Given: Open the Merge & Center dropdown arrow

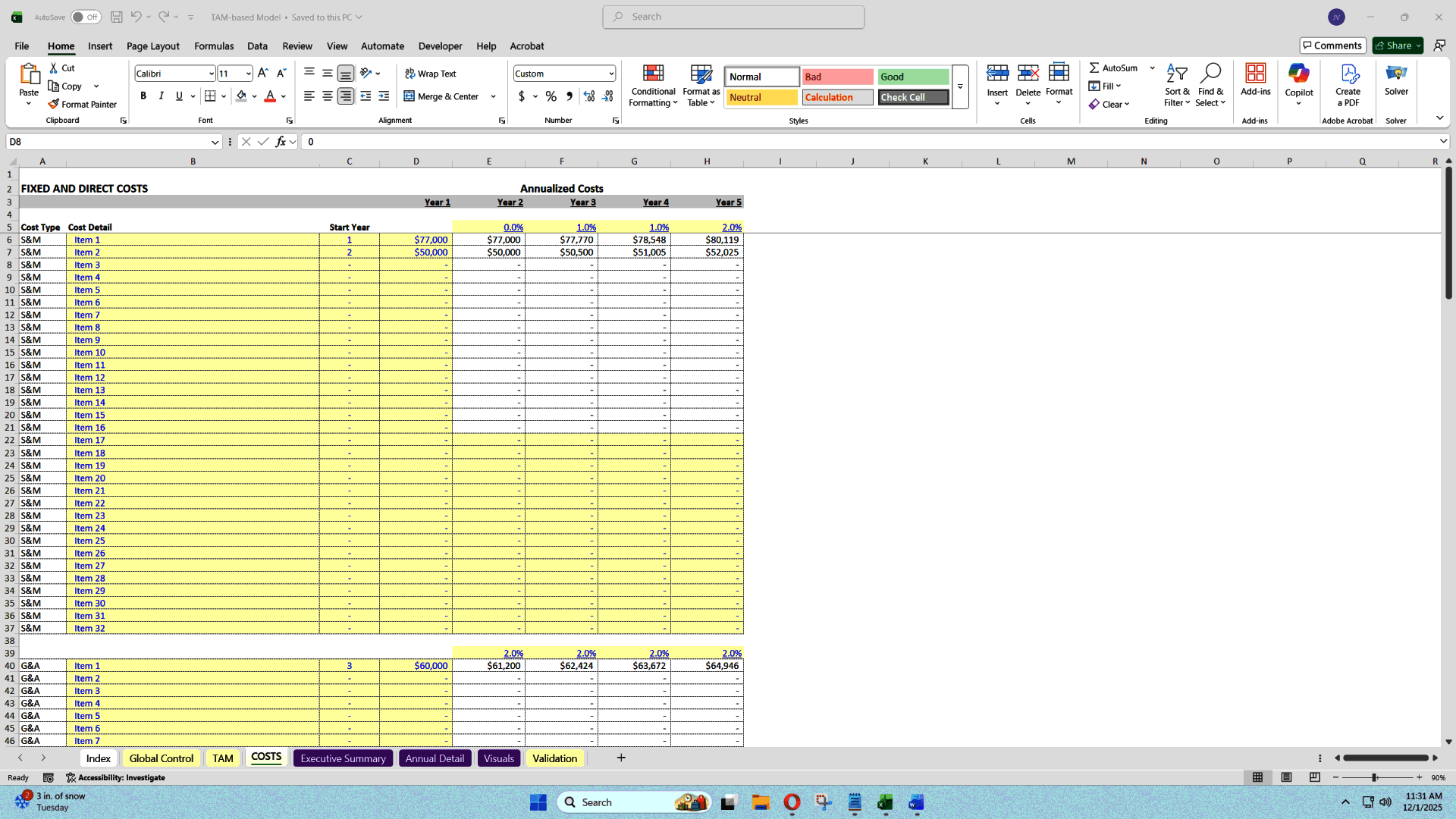Looking at the screenshot, I should point(493,96).
